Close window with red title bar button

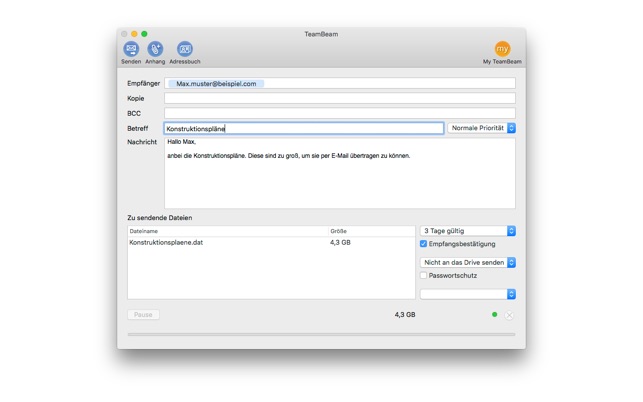click(124, 34)
